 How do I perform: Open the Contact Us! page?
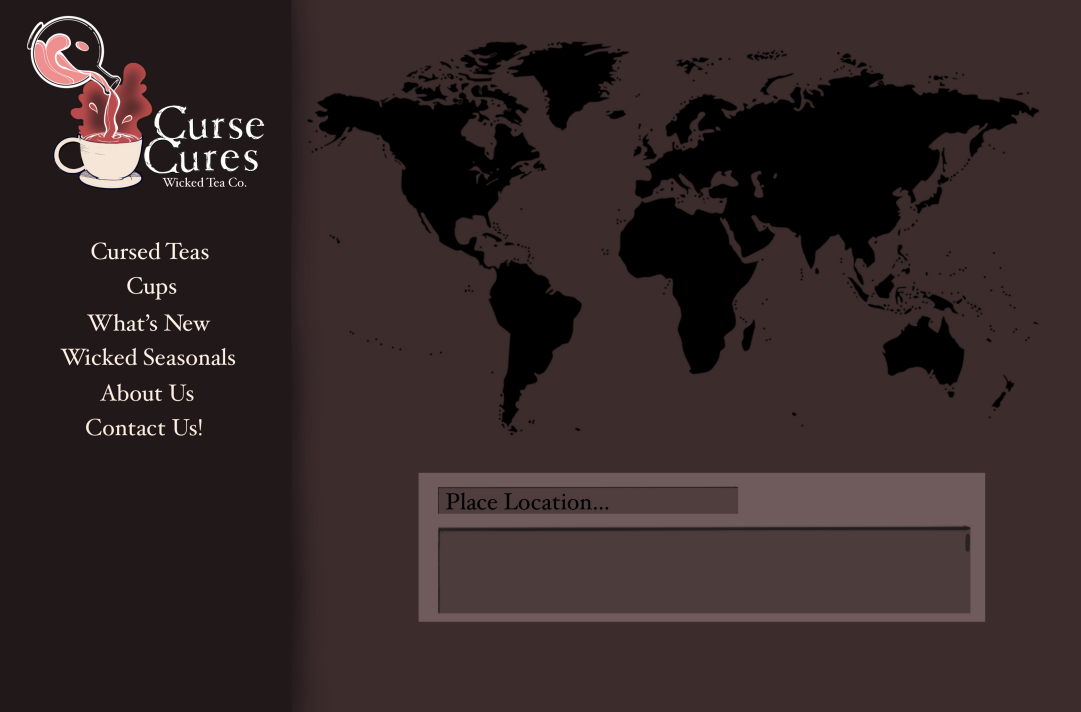pos(145,428)
